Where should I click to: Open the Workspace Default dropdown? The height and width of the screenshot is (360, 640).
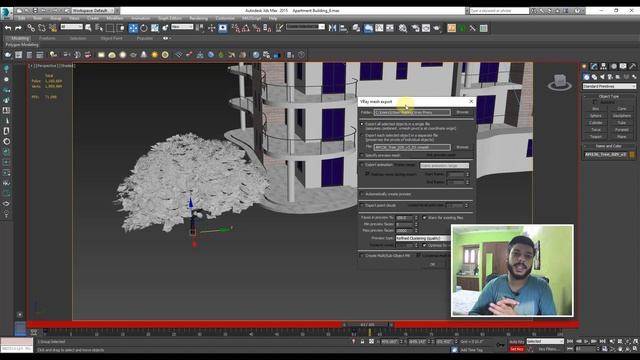pyautogui.click(x=93, y=11)
